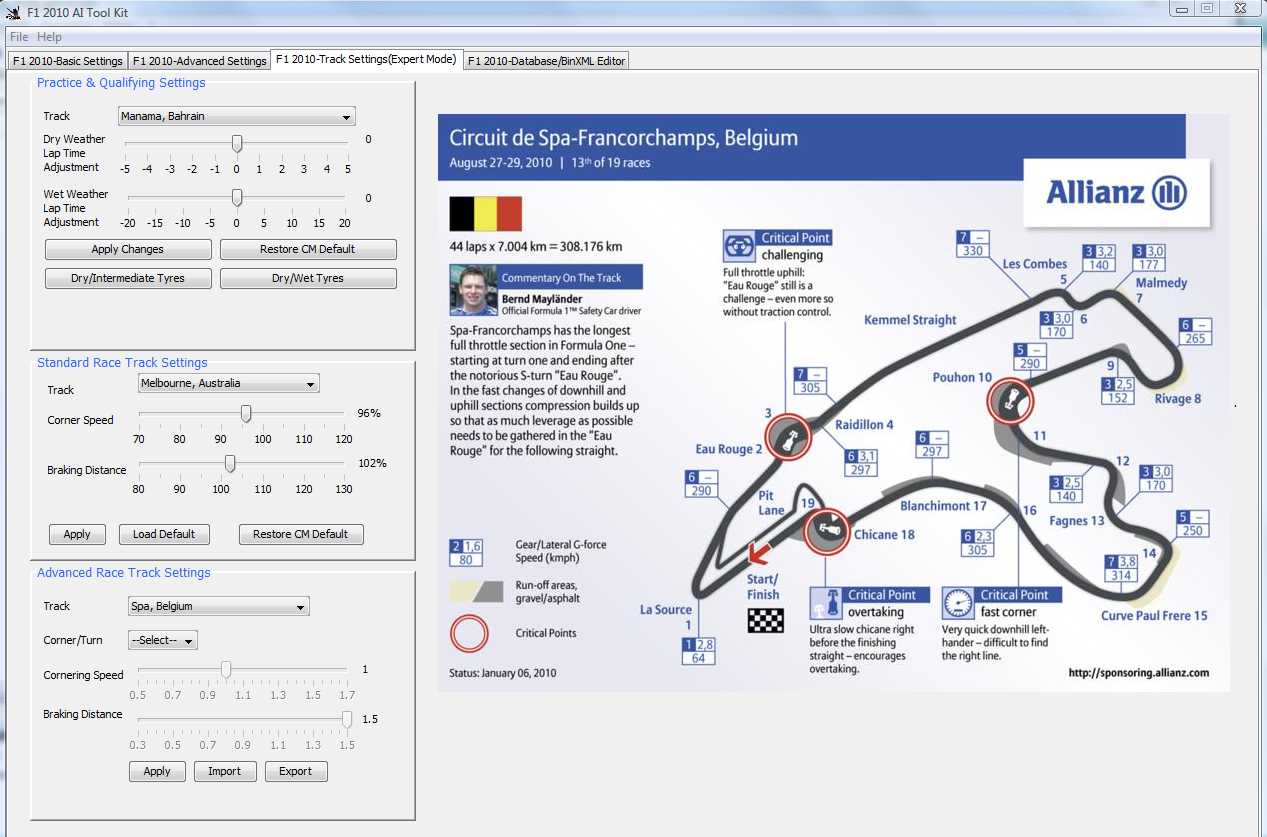Click the Standard Race Track Settings heading

pos(122,363)
